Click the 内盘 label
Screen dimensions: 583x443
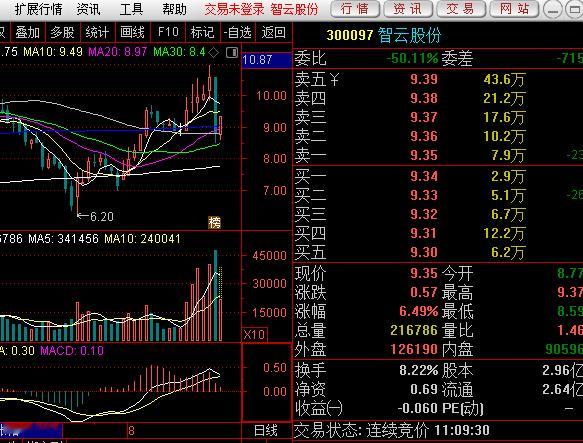click(458, 349)
